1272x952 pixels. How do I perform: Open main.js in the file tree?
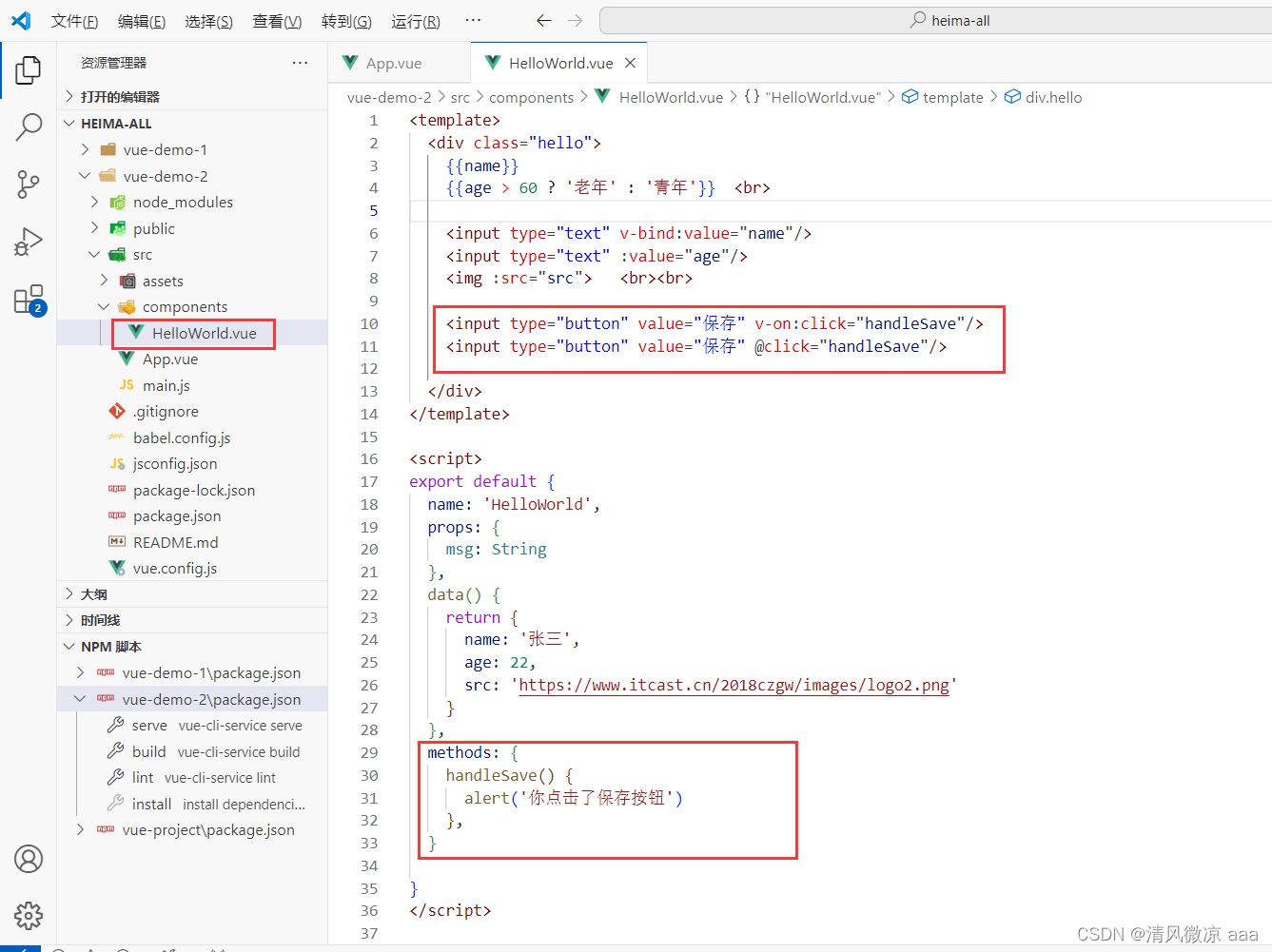point(192,385)
